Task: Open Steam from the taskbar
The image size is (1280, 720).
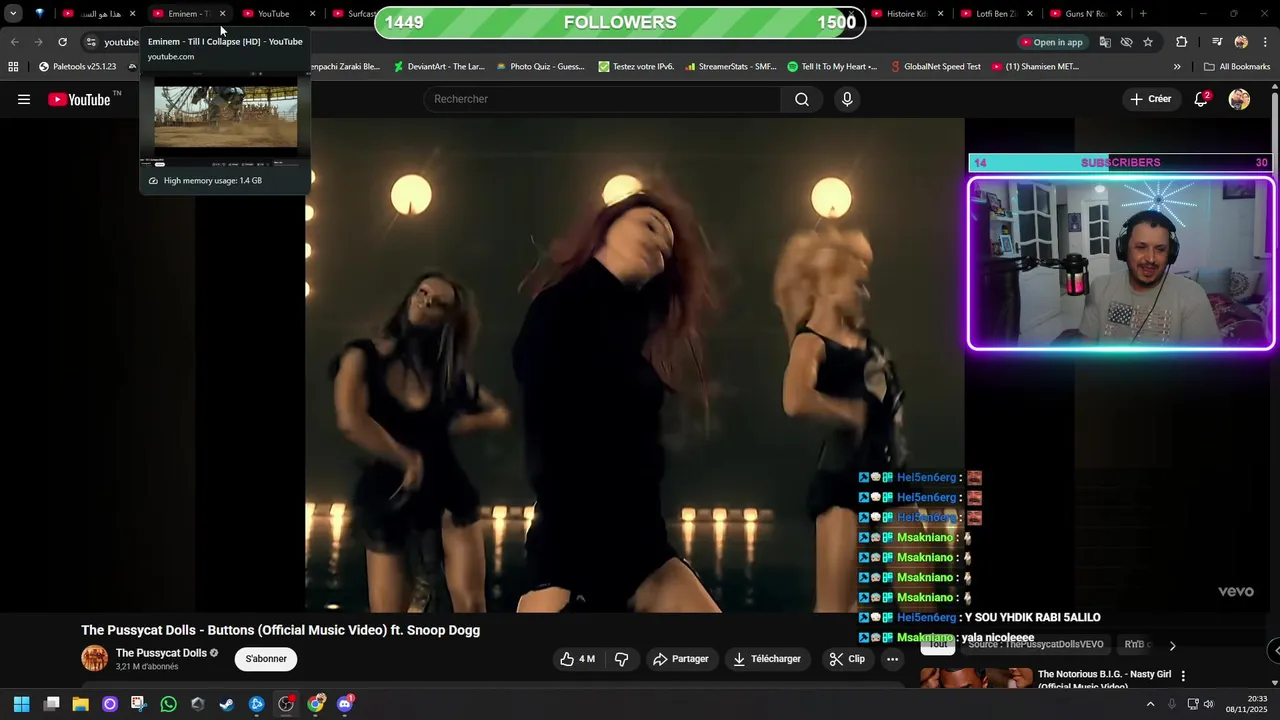Action: 227,704
